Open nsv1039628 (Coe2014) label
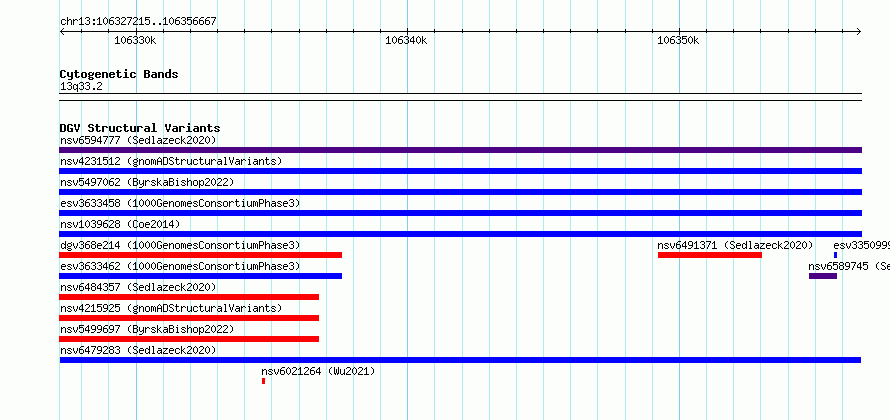This screenshot has width=890, height=420. (x=120, y=224)
